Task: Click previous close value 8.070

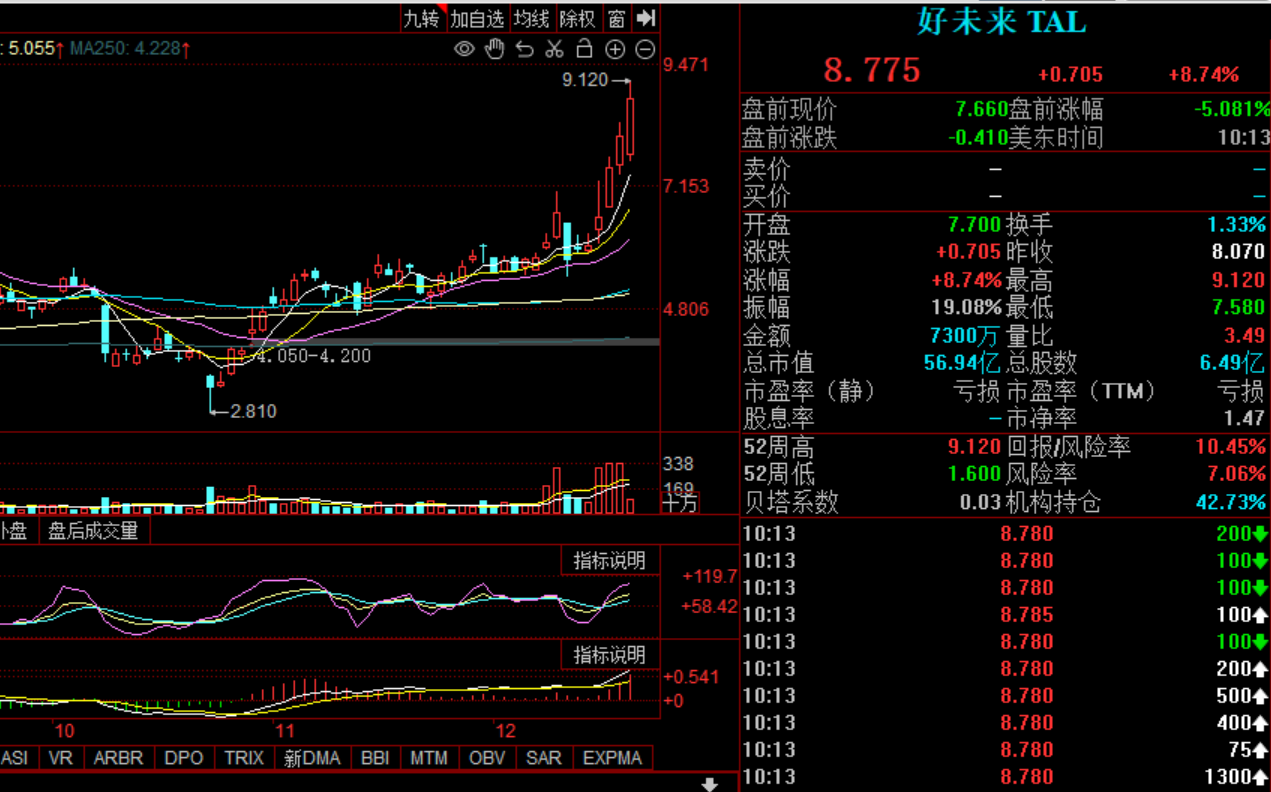Action: (x=1239, y=252)
